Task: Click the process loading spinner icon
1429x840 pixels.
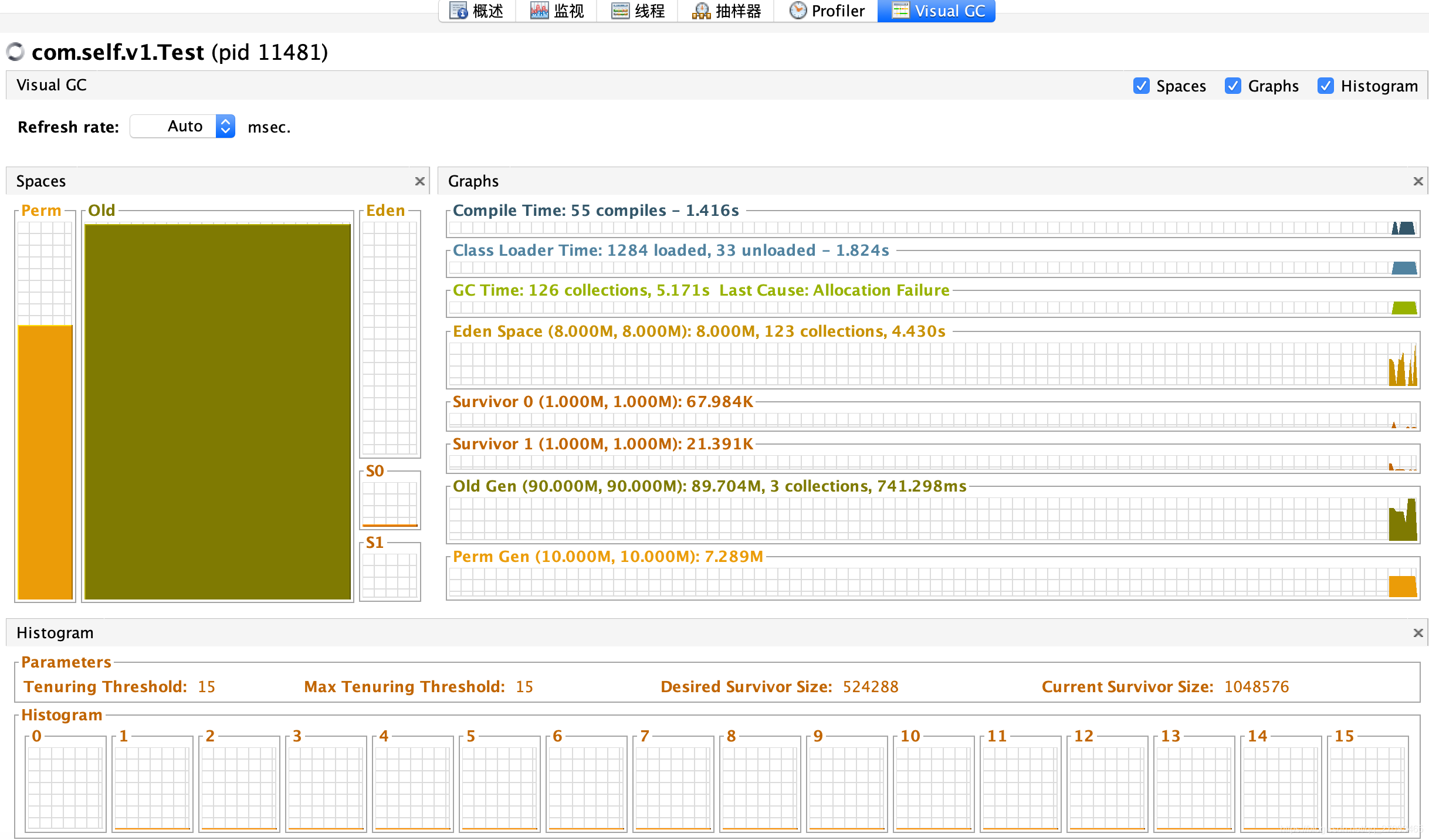Action: 15,52
